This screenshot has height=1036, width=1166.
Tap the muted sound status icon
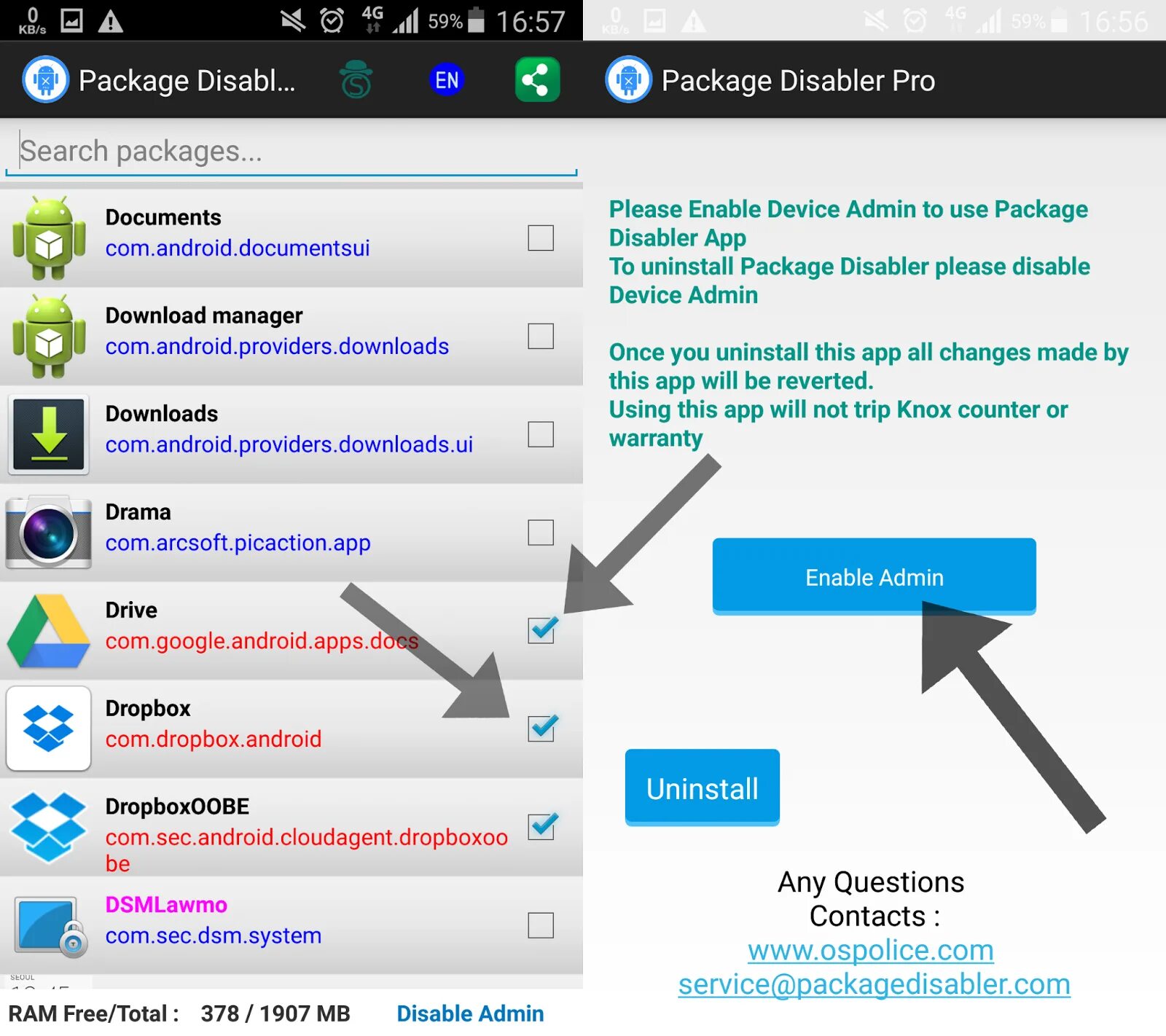(293, 20)
